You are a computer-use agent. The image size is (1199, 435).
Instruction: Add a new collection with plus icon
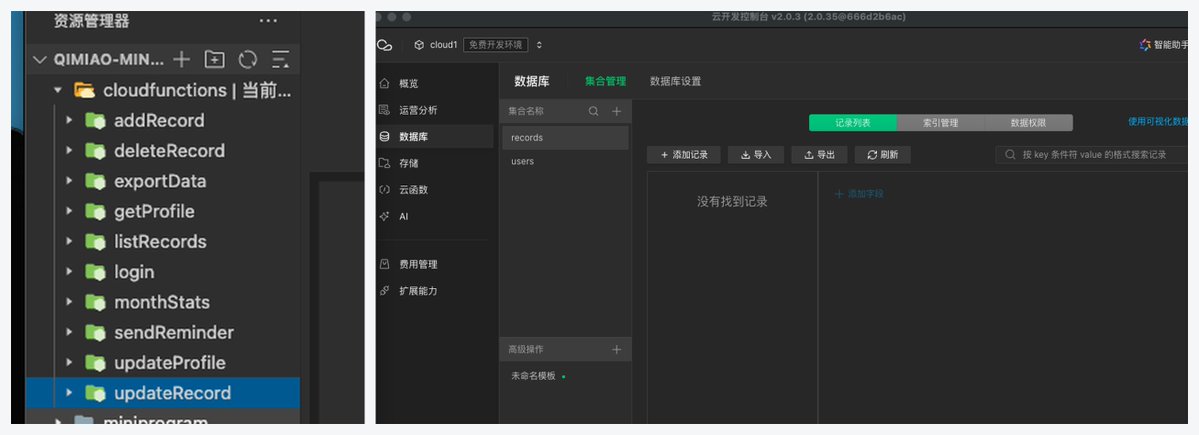point(616,112)
